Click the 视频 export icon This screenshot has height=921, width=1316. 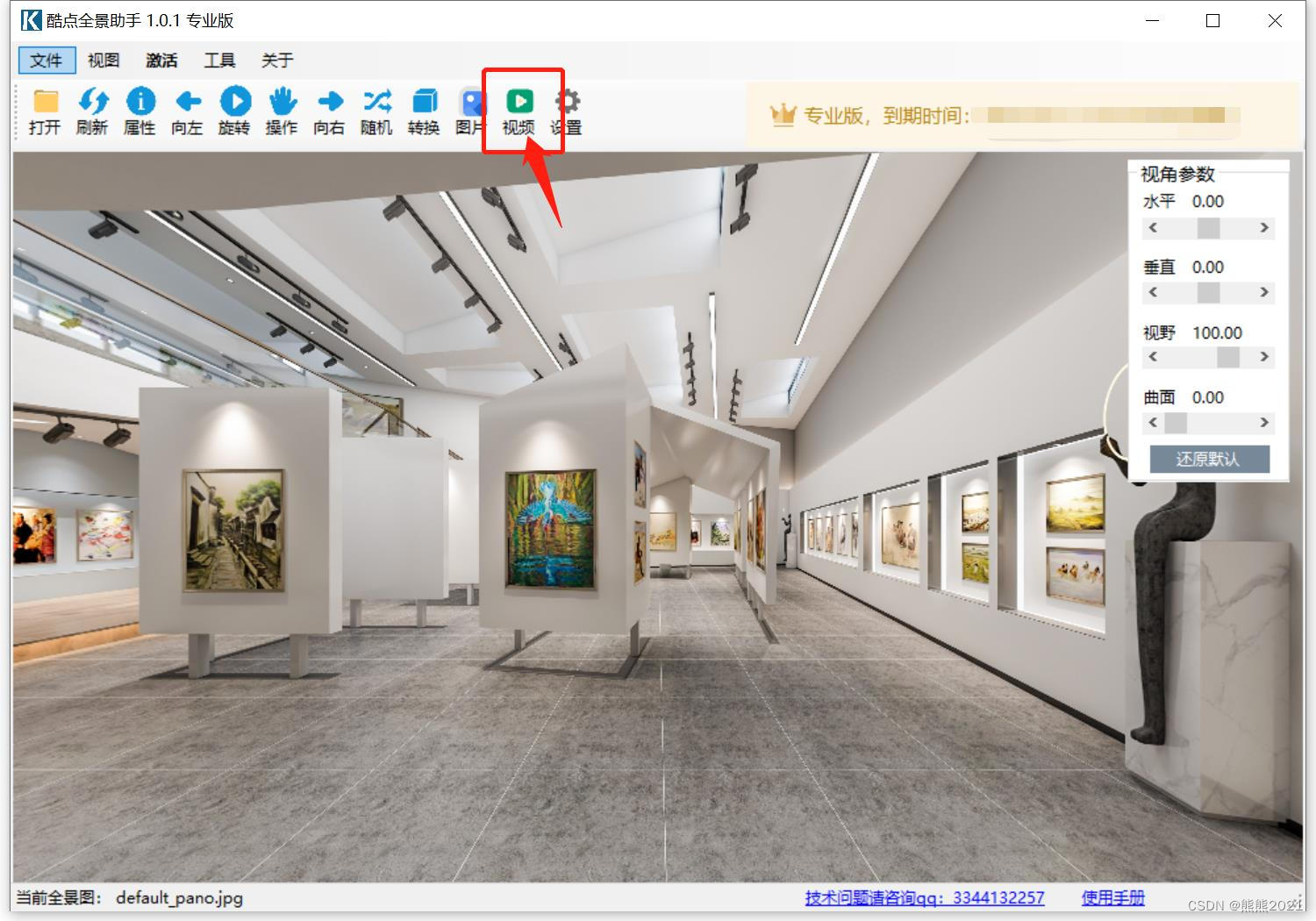tap(519, 103)
